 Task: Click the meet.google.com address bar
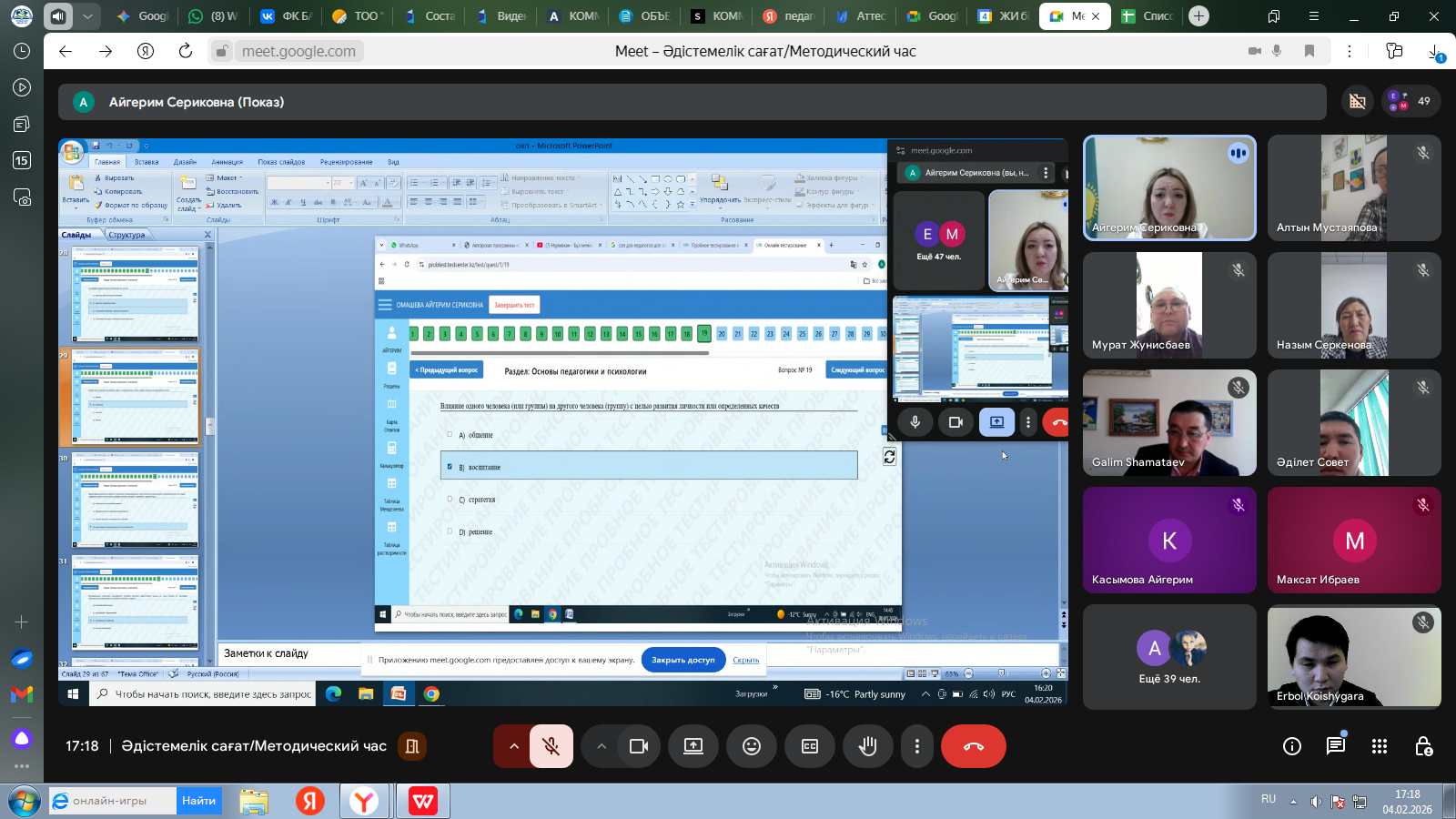coord(298,51)
